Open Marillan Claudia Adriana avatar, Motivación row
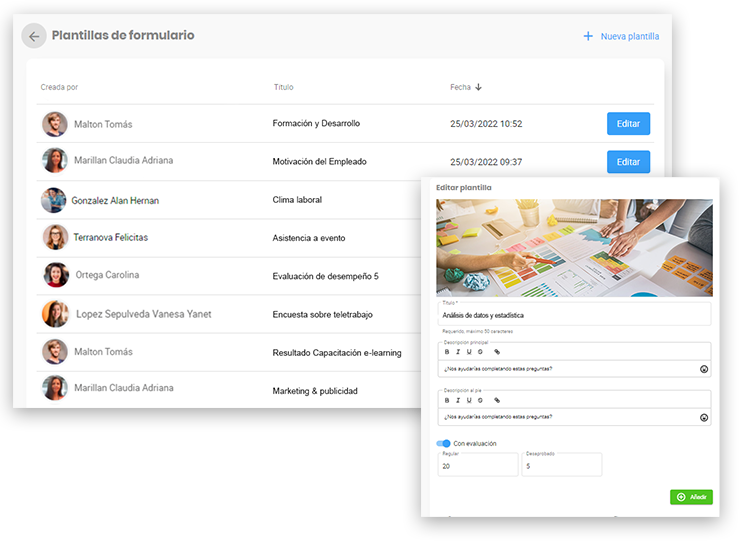 55,160
